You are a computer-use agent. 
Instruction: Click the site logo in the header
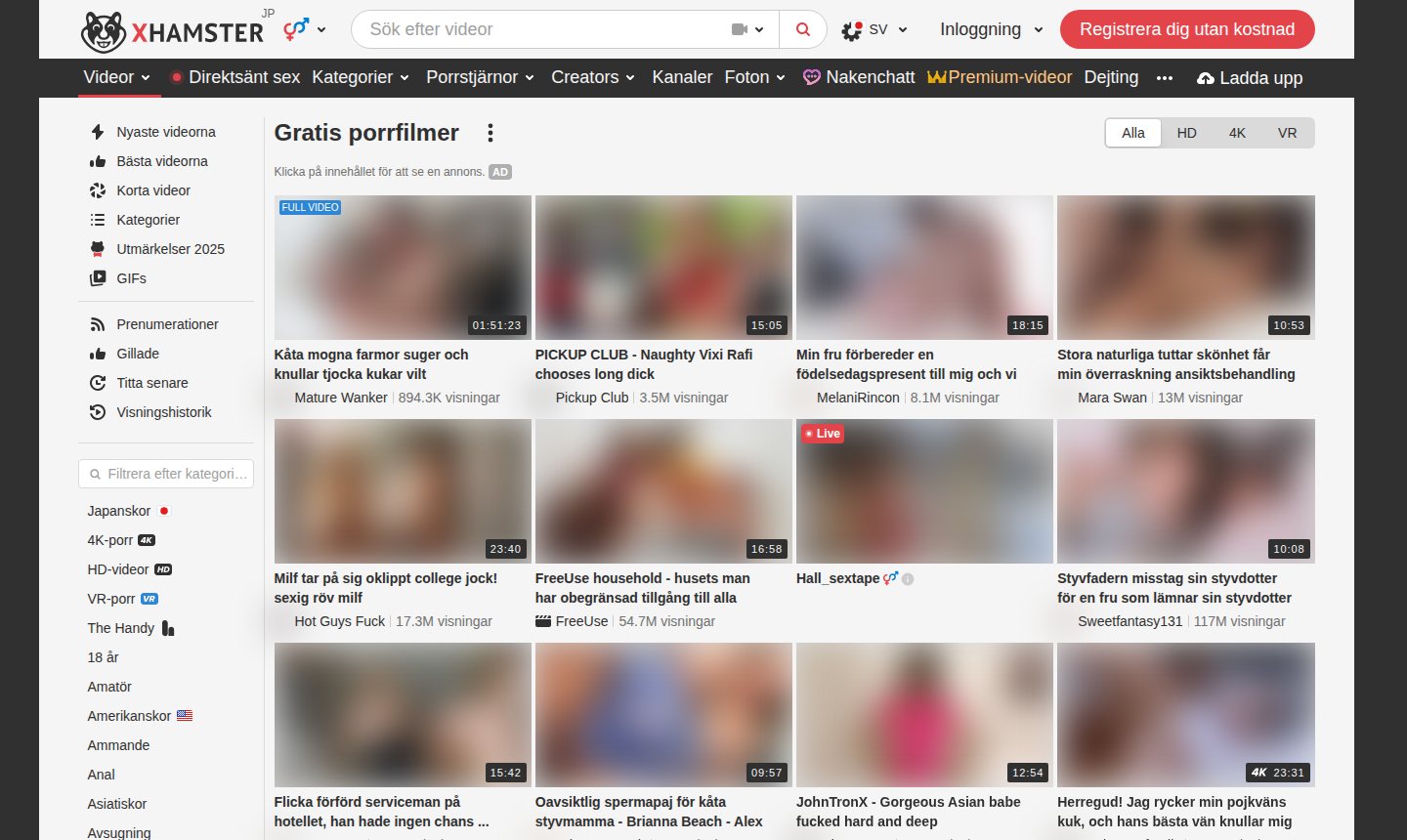173,31
